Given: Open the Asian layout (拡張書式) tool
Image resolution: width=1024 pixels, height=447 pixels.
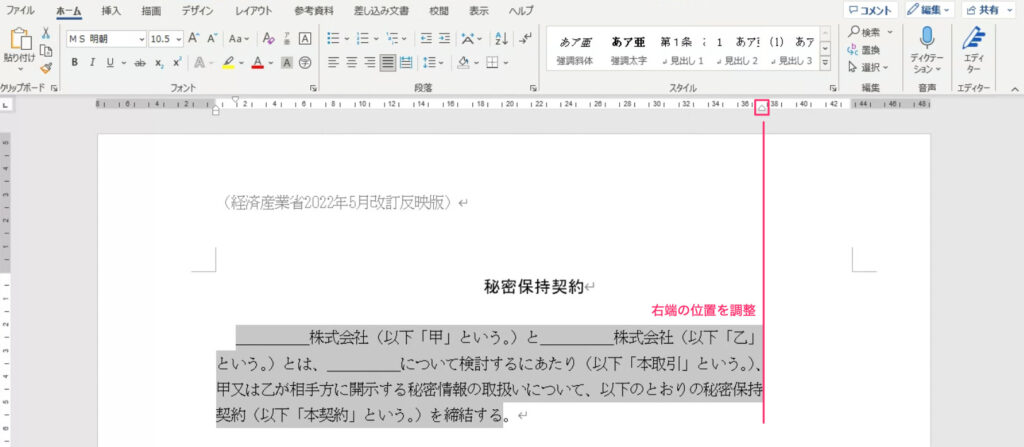Looking at the screenshot, I should pos(471,39).
